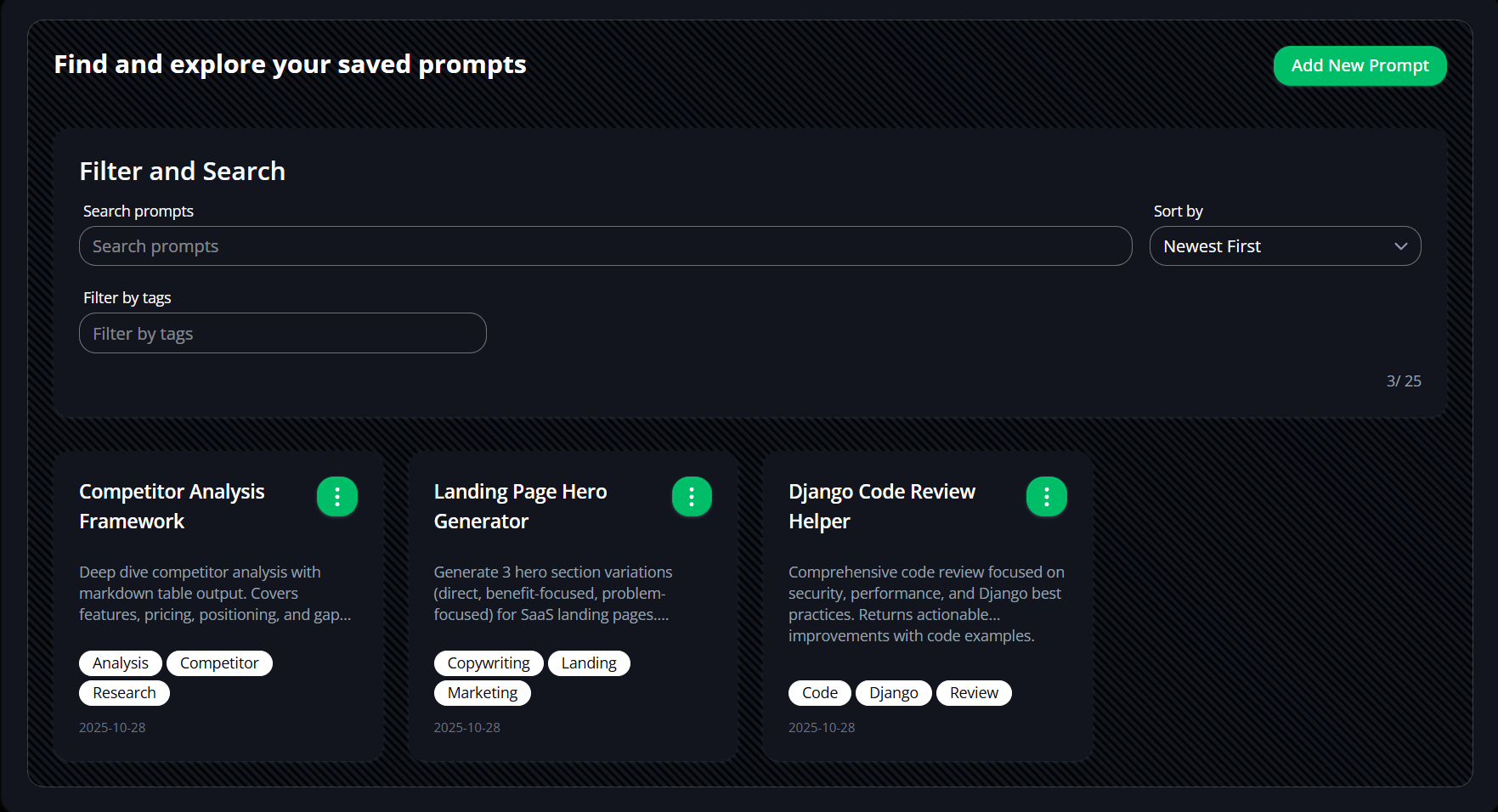Click the Filter by tags field

point(282,333)
